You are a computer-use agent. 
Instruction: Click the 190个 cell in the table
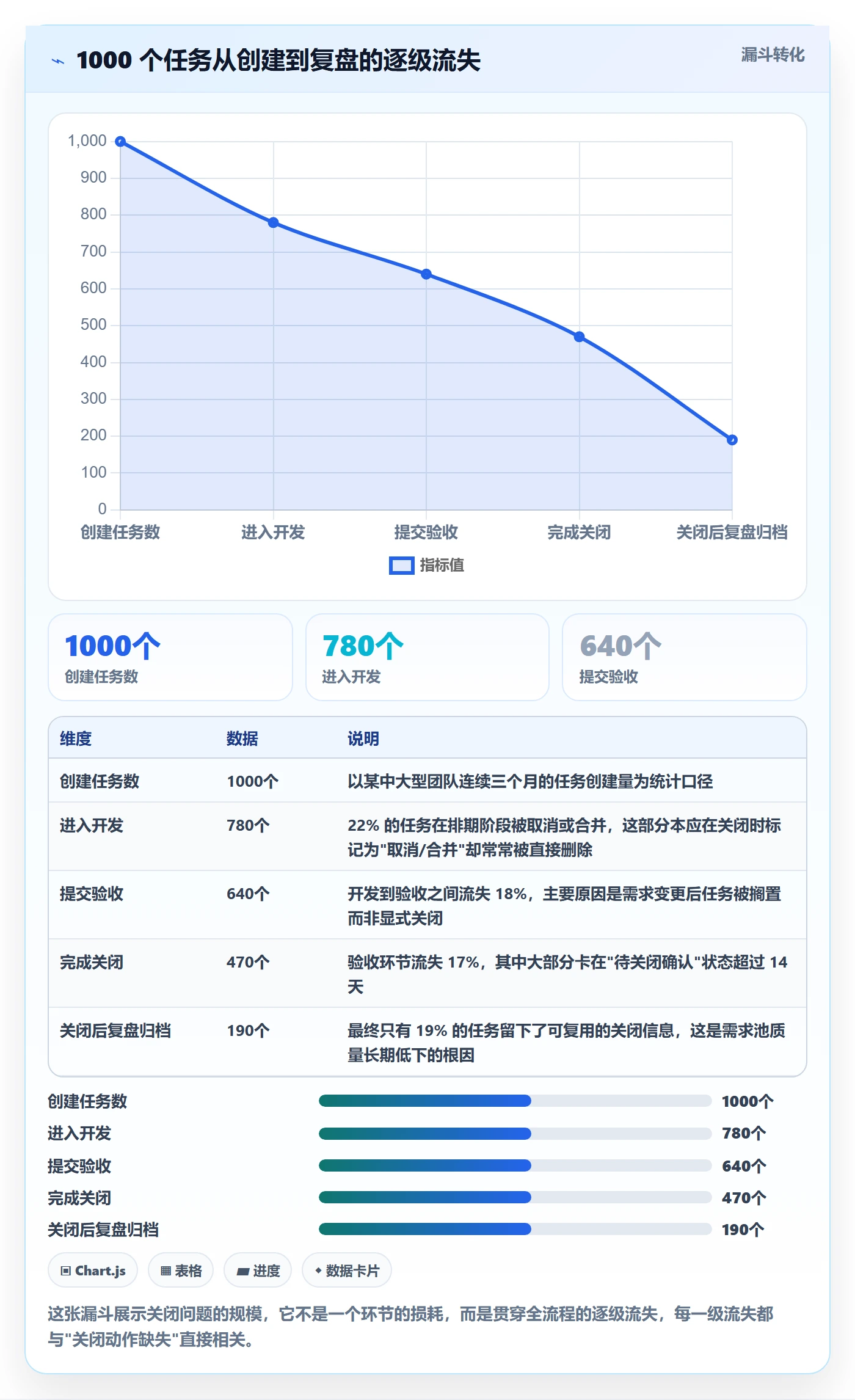[x=248, y=1030]
